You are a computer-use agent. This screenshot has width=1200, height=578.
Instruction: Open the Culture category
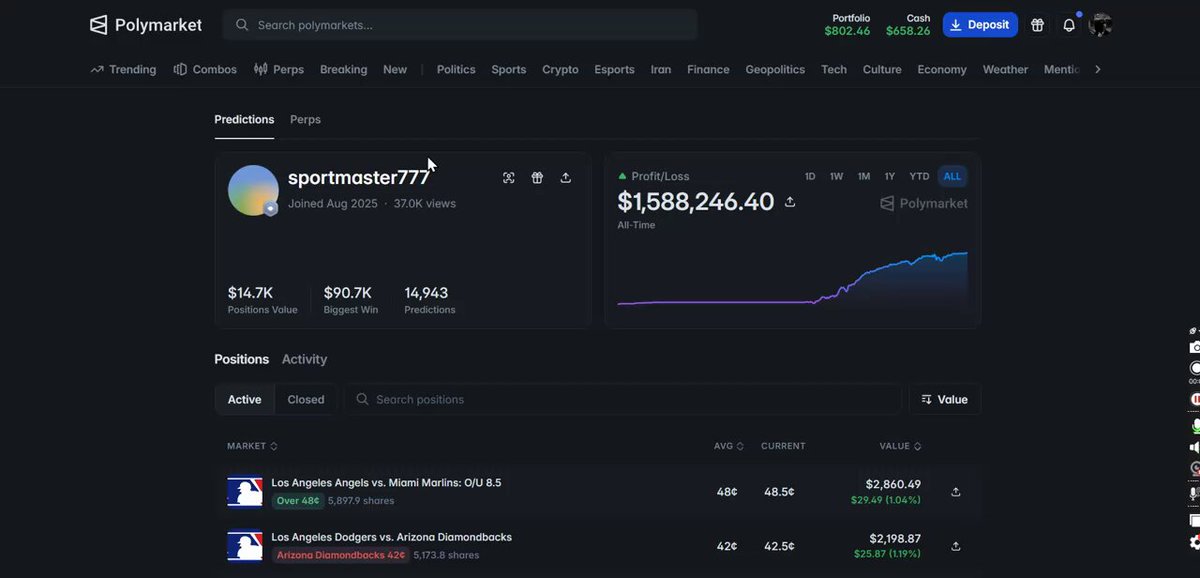pos(882,70)
